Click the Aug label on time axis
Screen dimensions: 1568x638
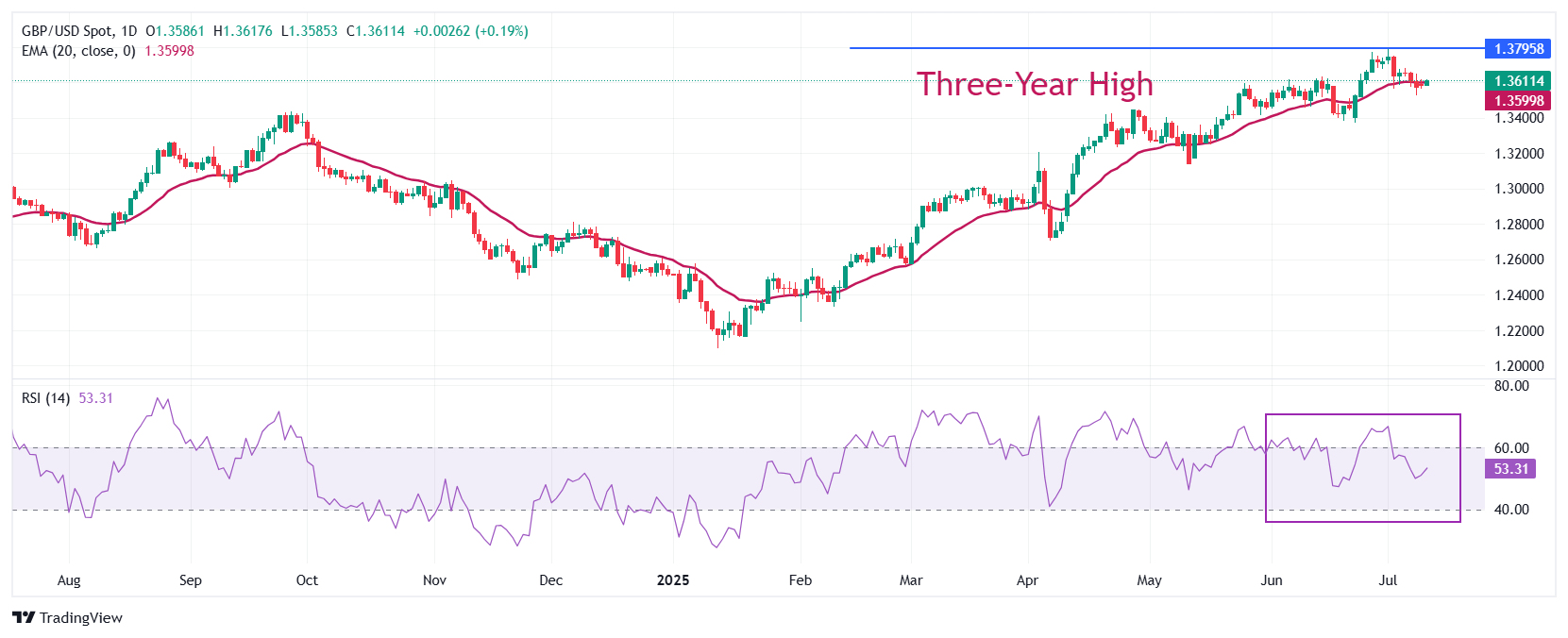(69, 580)
